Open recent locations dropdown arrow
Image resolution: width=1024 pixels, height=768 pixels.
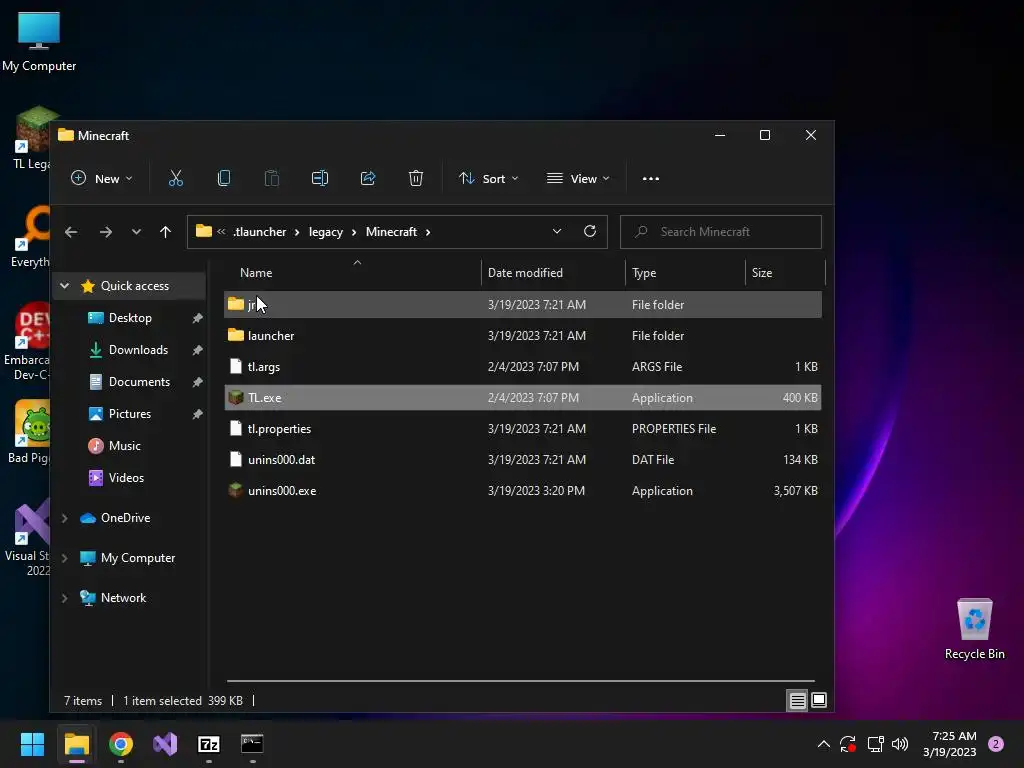(136, 232)
